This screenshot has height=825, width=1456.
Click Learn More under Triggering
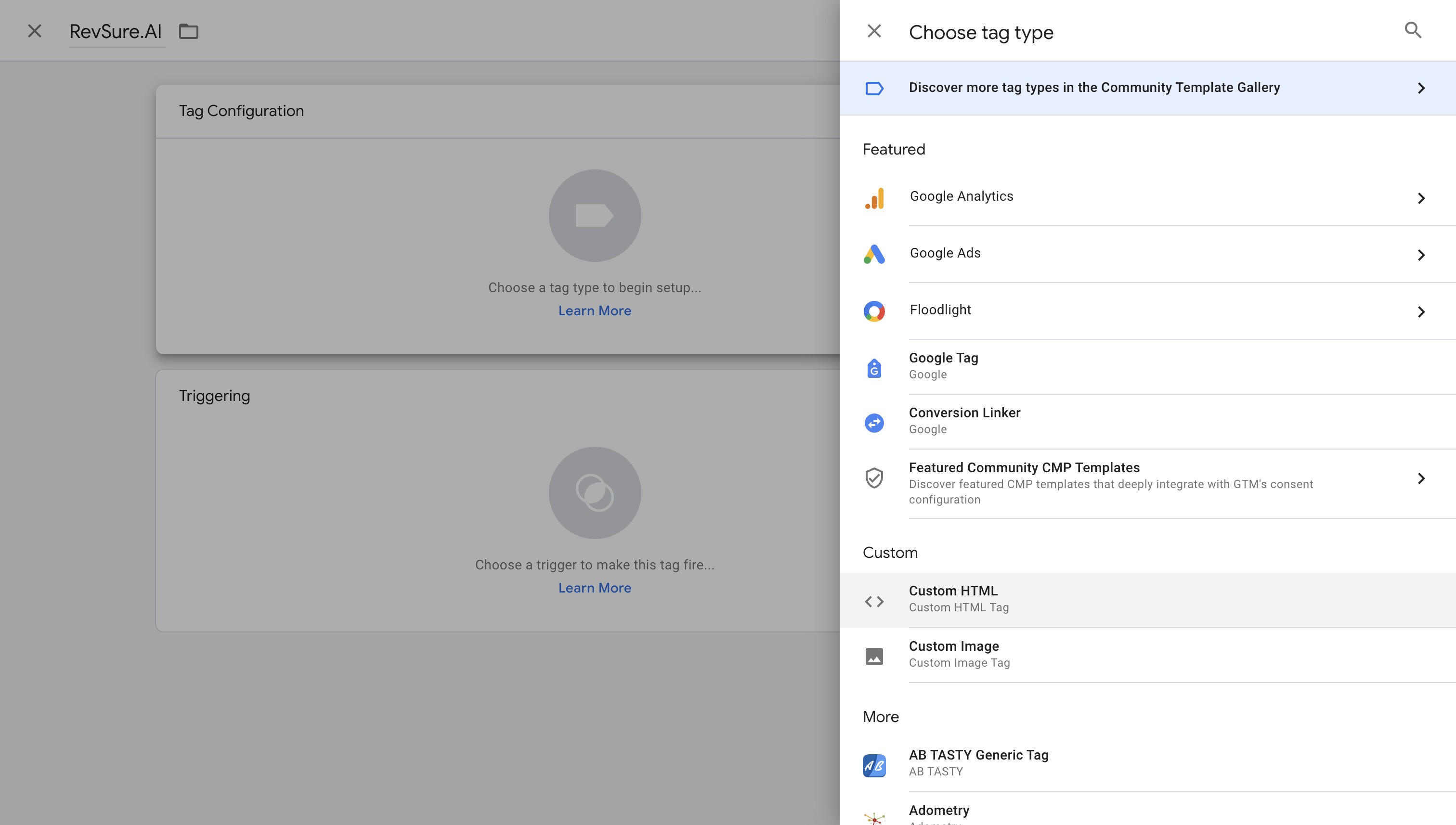tap(595, 588)
